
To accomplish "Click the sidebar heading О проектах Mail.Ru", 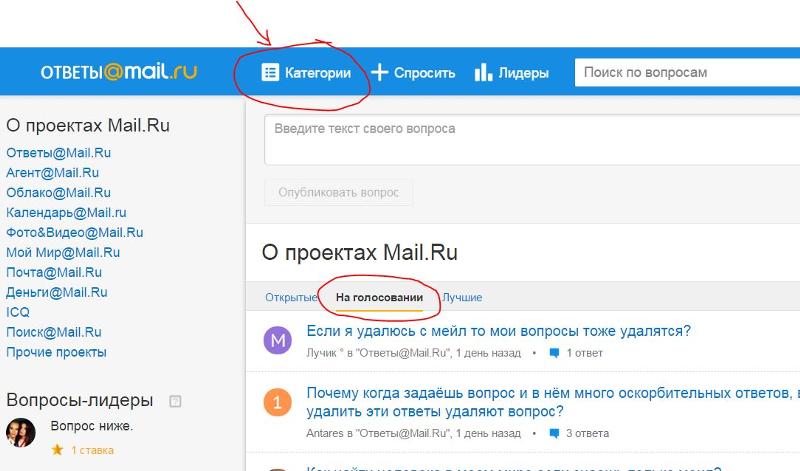I will 88,126.
